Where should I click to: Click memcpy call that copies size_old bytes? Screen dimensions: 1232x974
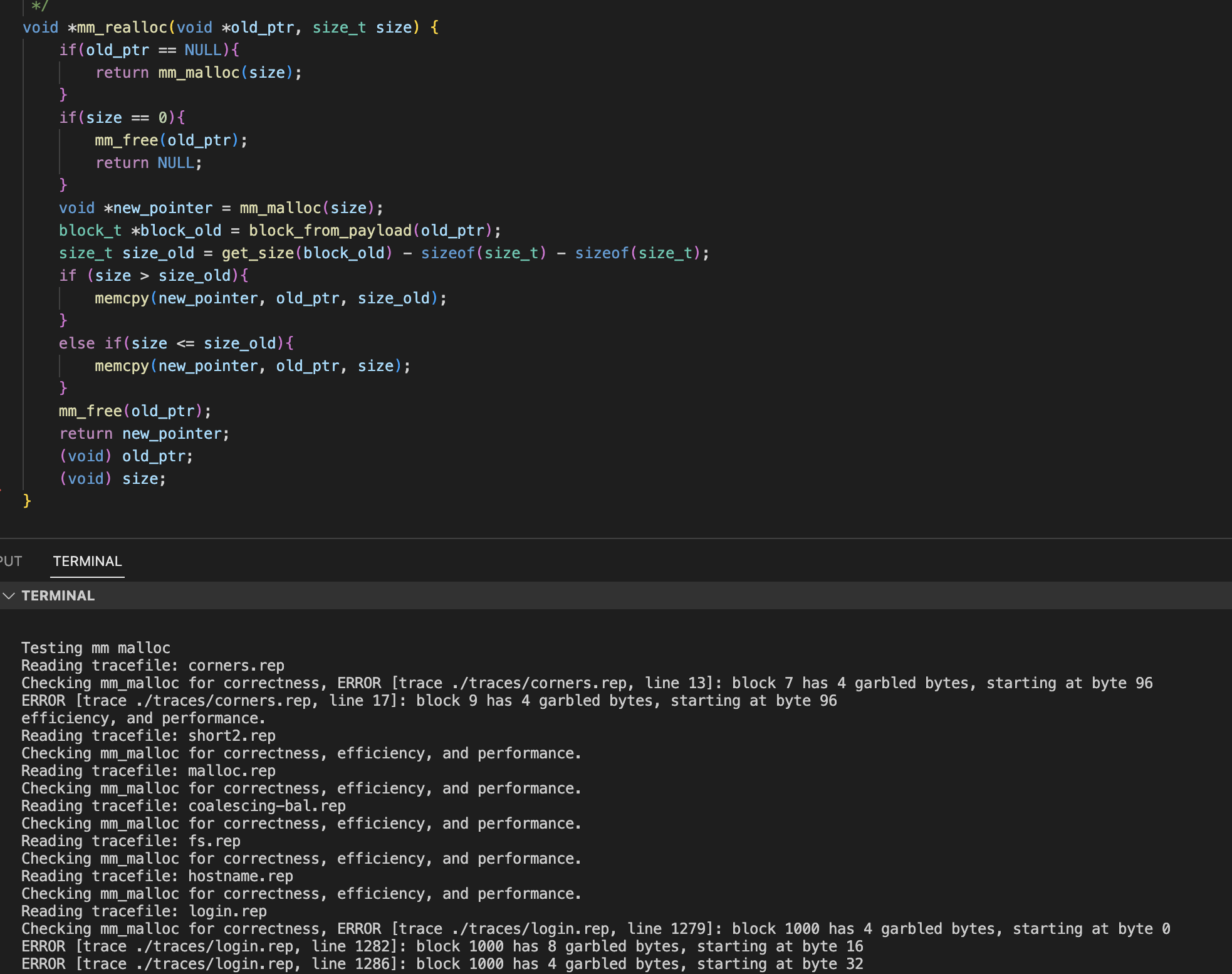click(122, 298)
